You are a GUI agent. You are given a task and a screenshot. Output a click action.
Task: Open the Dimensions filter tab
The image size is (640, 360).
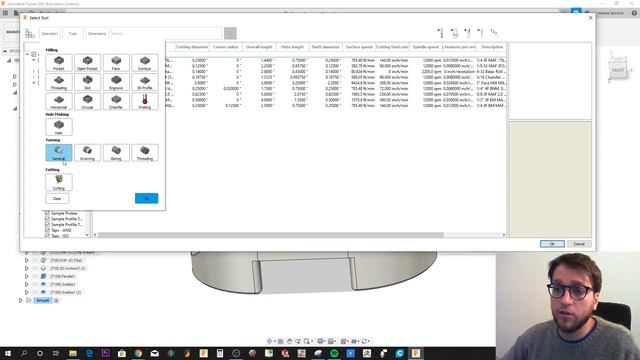pyautogui.click(x=97, y=33)
